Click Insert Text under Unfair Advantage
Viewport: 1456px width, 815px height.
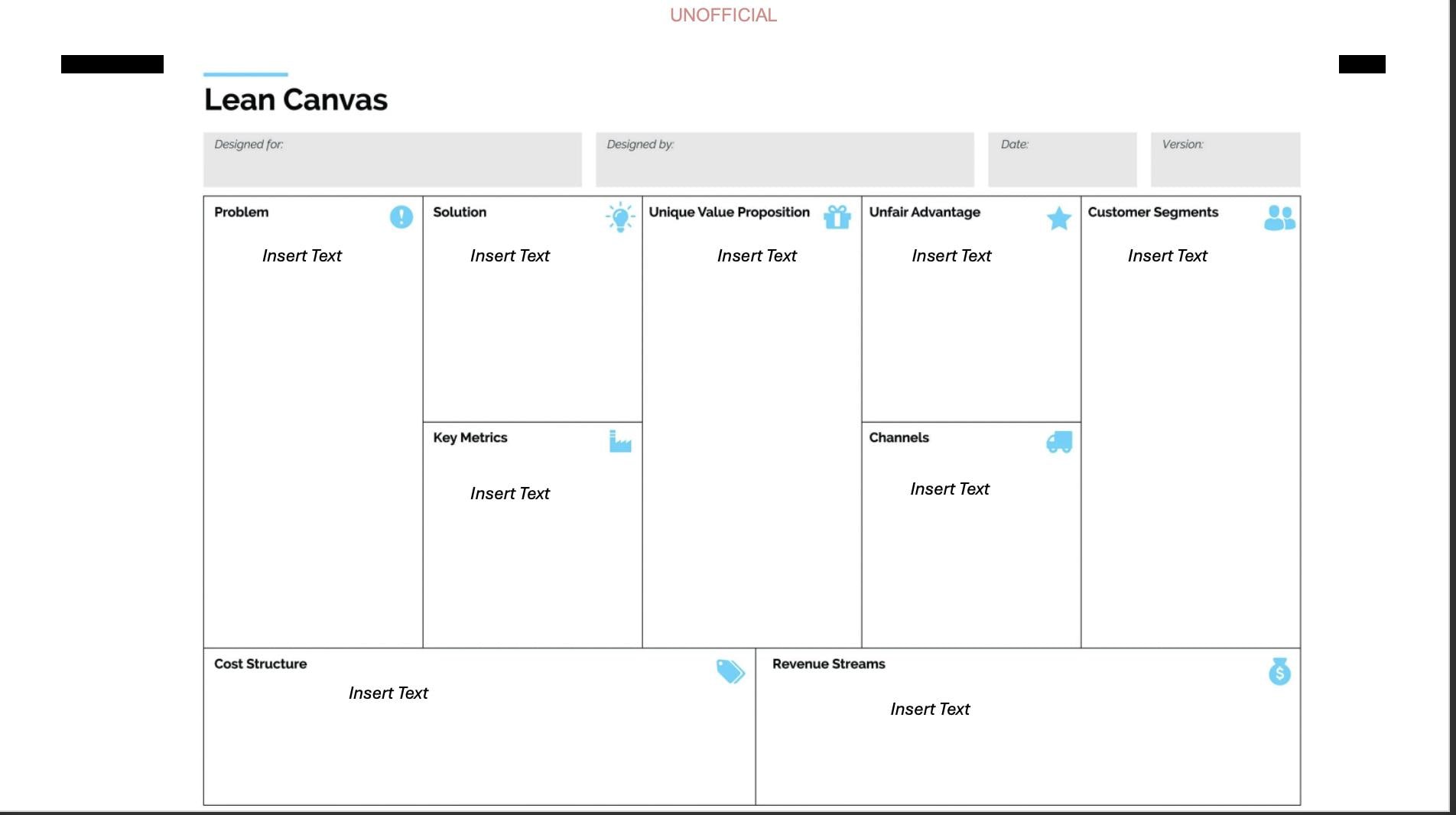pos(951,255)
